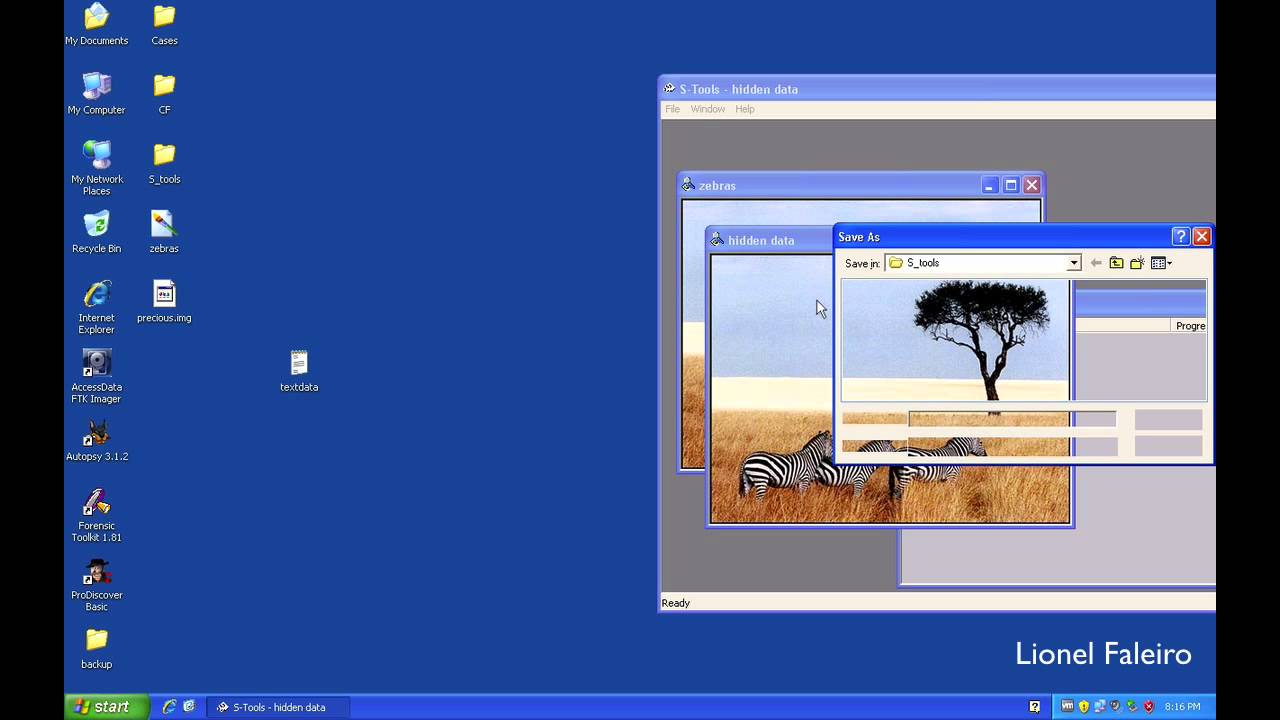Expand the 'Save in' S_tools dropdown

tap(1073, 263)
